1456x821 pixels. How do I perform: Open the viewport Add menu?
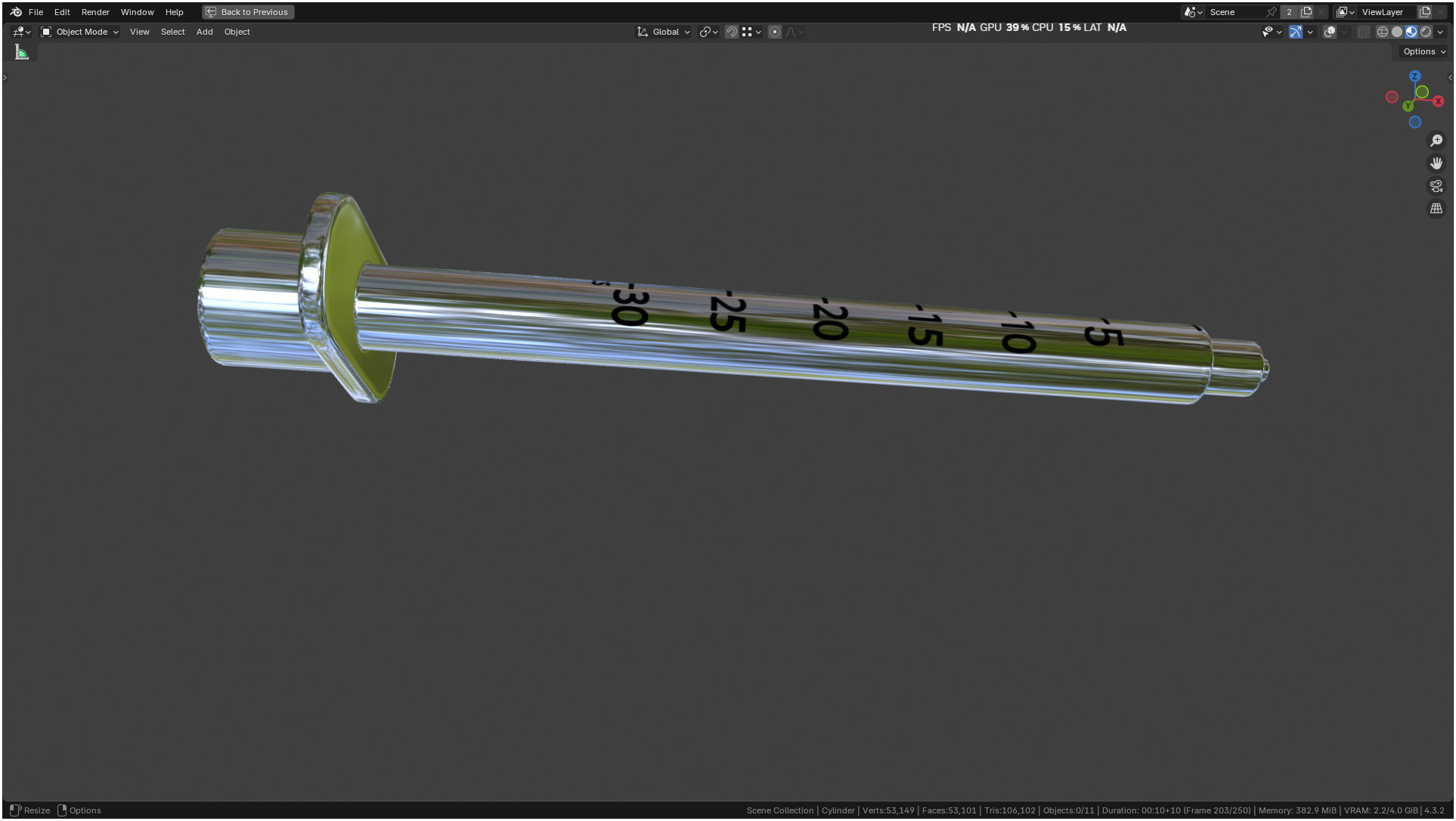[204, 32]
